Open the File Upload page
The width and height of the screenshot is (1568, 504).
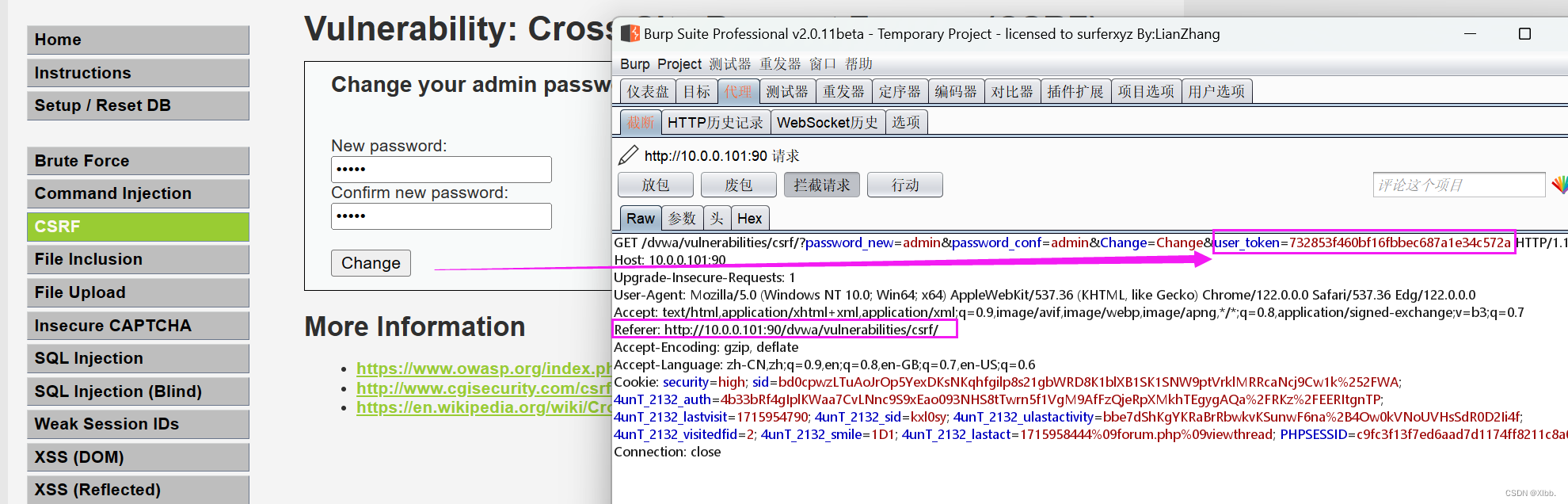[x=138, y=292]
